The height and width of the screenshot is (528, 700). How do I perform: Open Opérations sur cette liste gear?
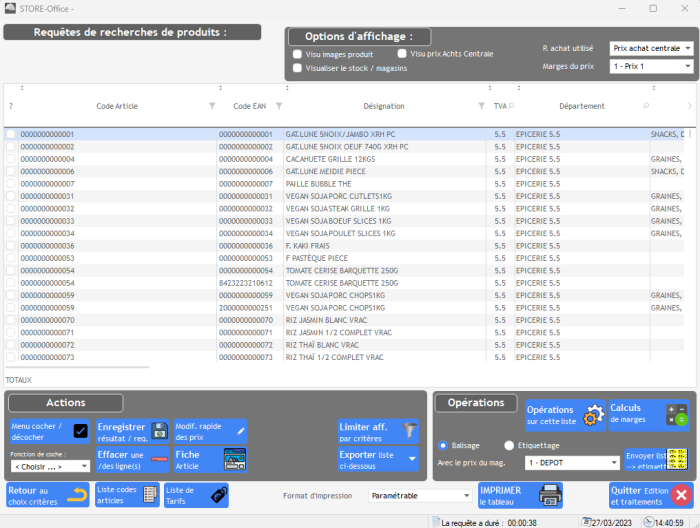(565, 414)
